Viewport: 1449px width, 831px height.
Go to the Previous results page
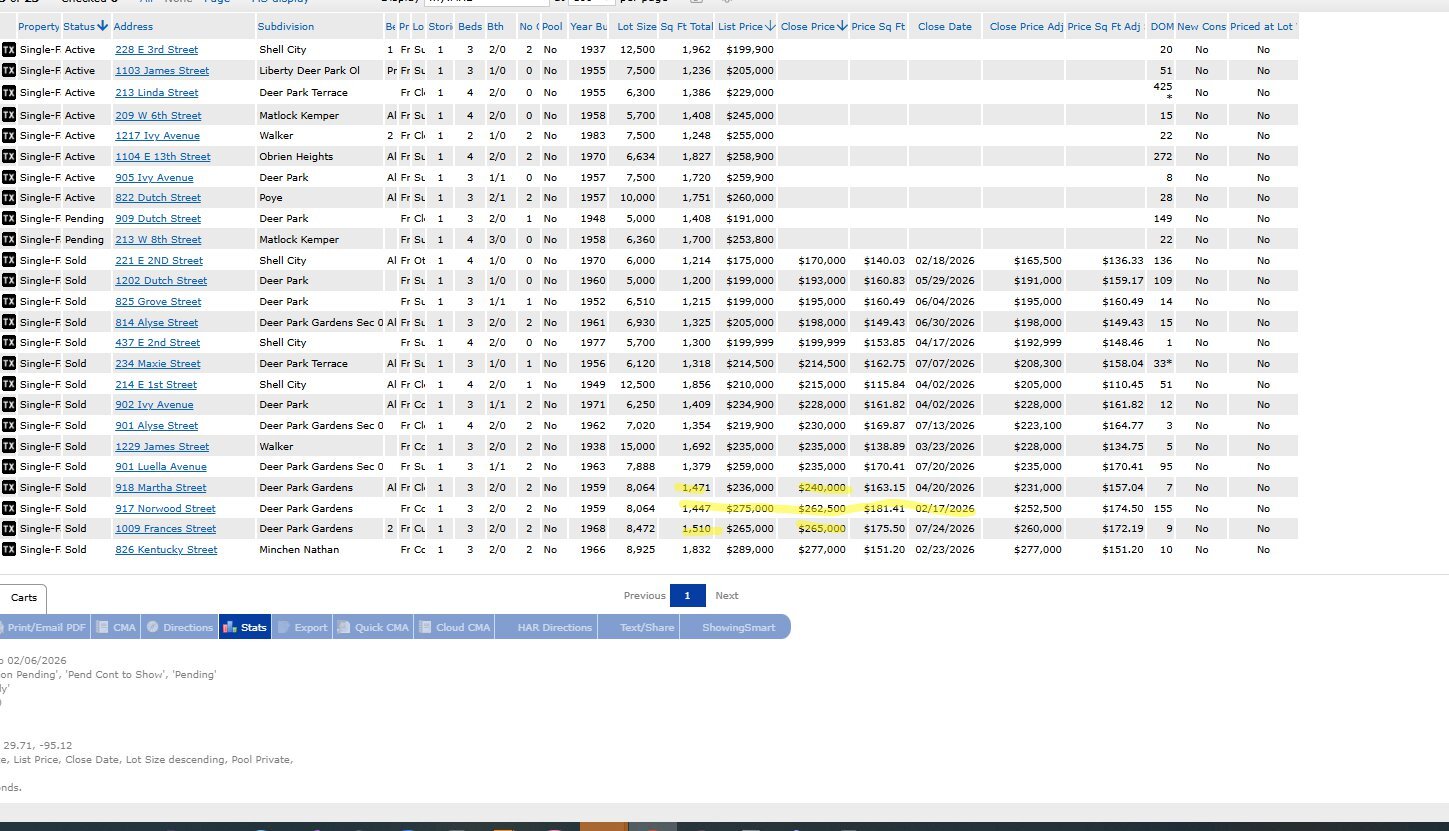644,595
